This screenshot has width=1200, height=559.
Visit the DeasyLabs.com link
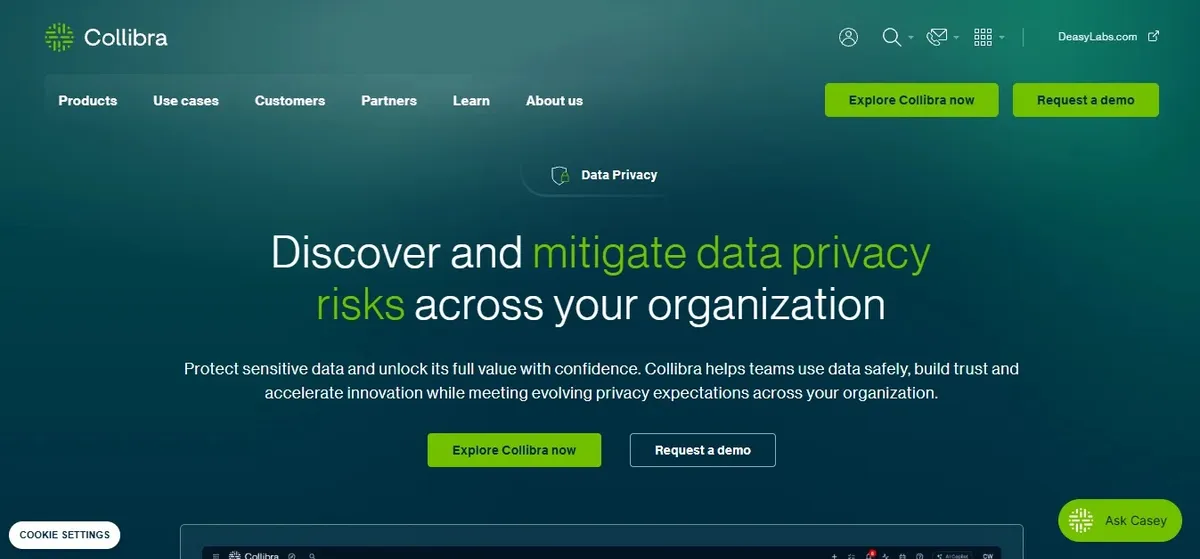tap(1097, 37)
